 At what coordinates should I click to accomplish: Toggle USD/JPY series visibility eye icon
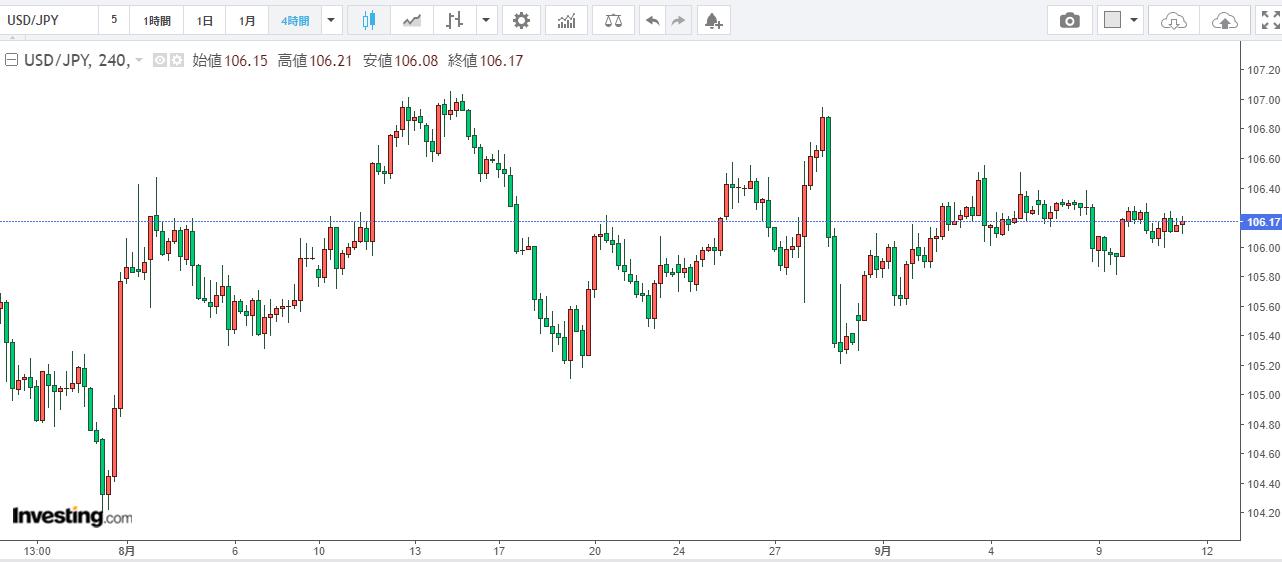tap(160, 61)
